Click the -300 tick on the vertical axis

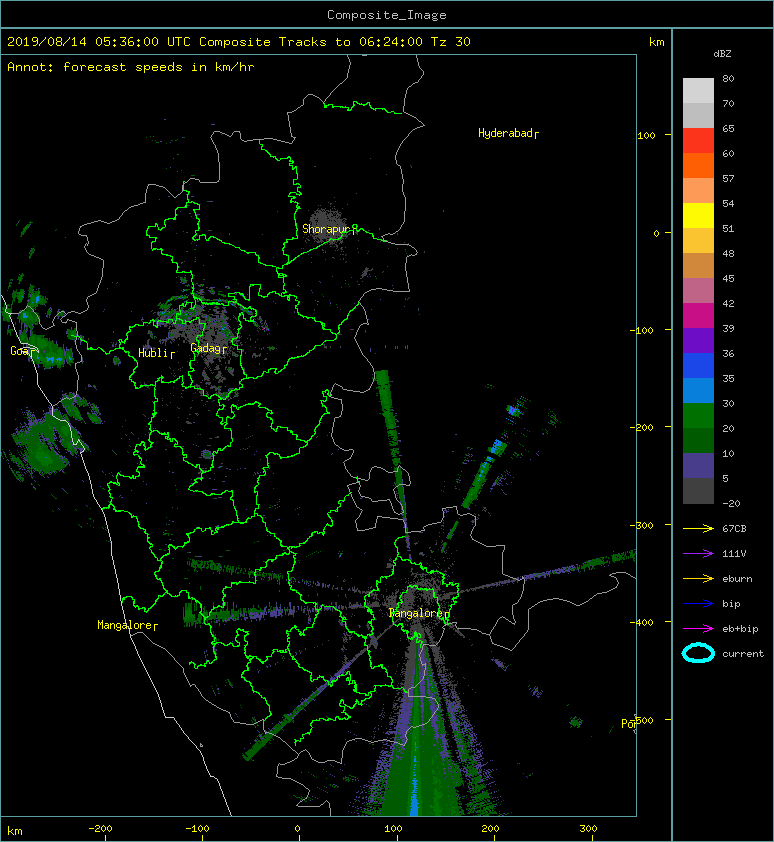coord(642,525)
